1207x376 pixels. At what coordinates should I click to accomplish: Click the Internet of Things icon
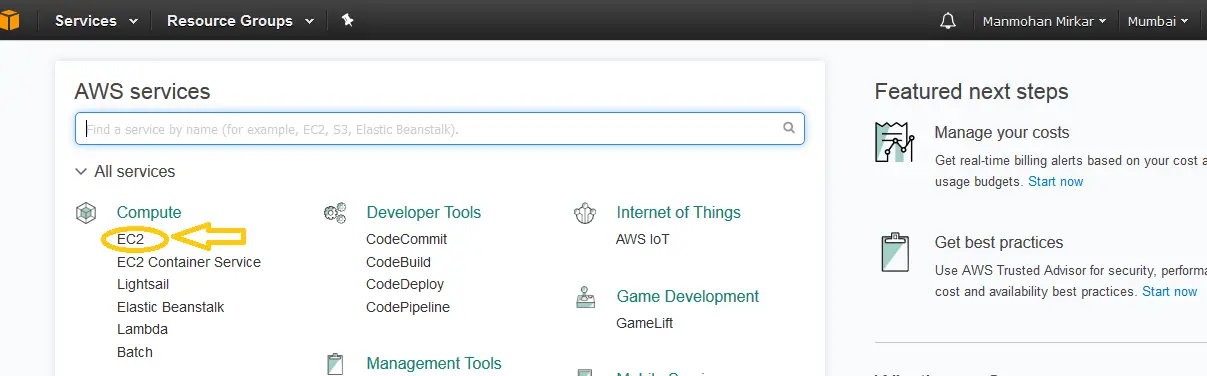point(586,213)
